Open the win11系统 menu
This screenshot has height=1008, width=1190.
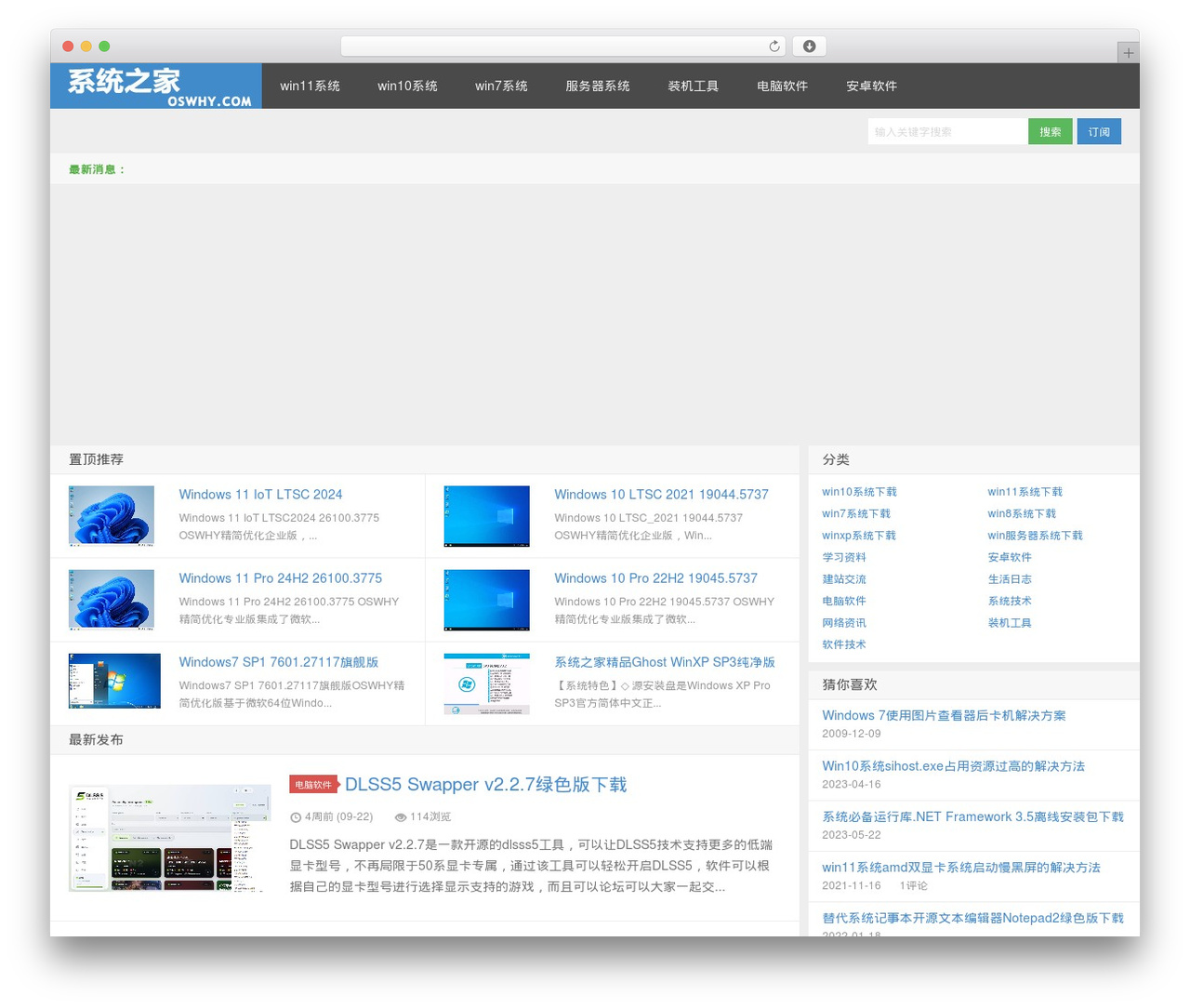point(310,86)
